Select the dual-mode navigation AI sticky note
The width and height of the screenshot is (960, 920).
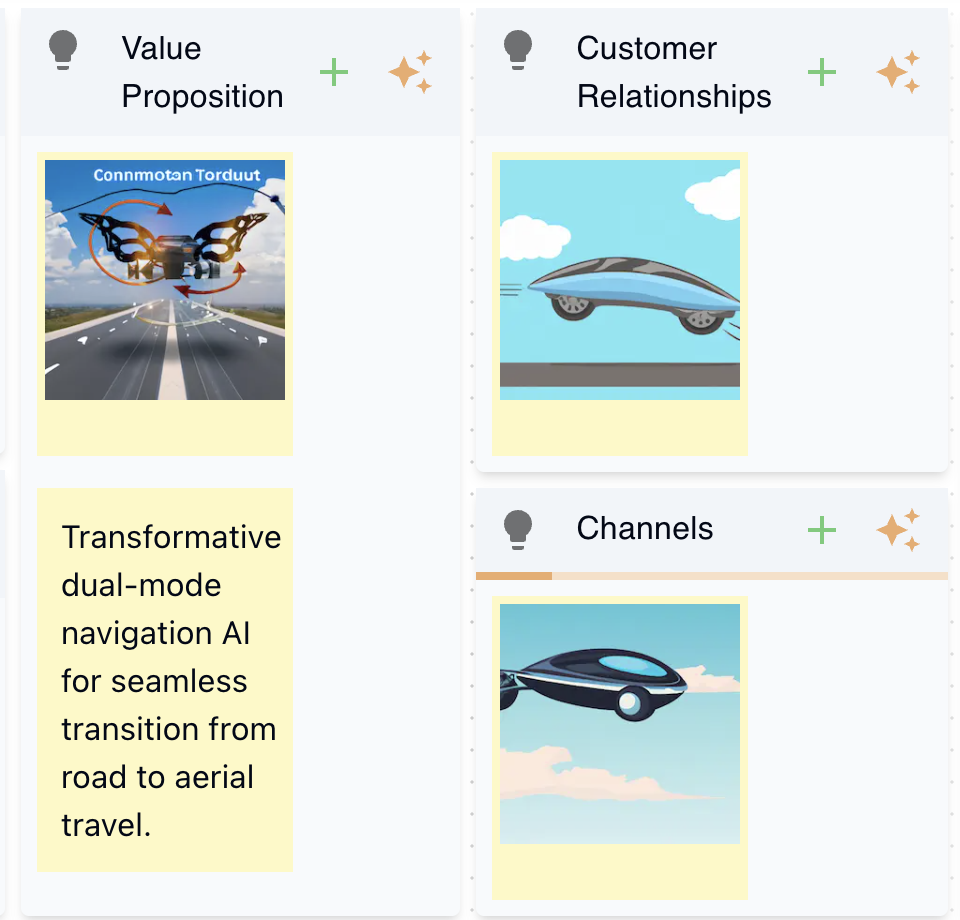click(165, 680)
